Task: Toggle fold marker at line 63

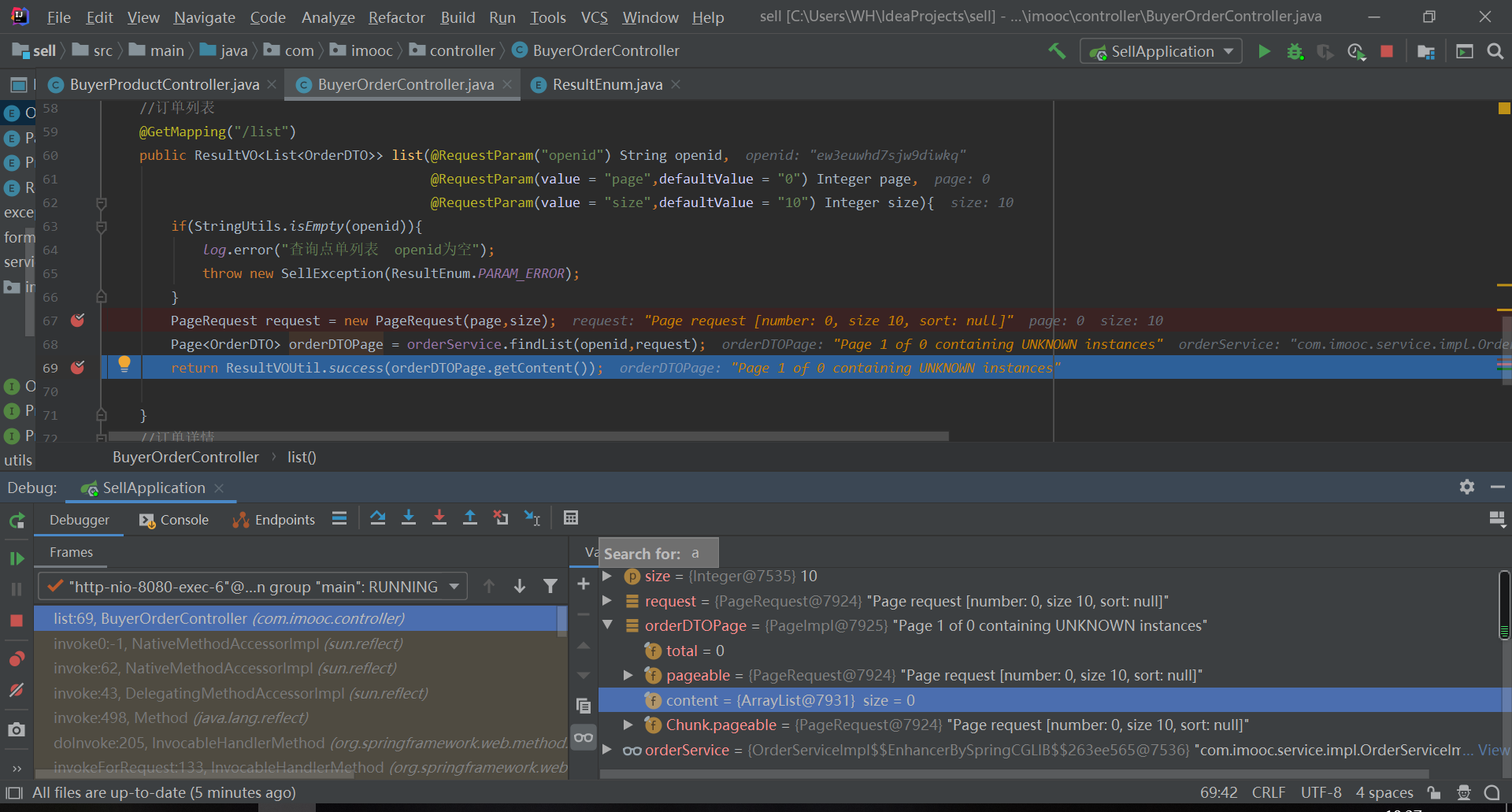Action: (102, 227)
